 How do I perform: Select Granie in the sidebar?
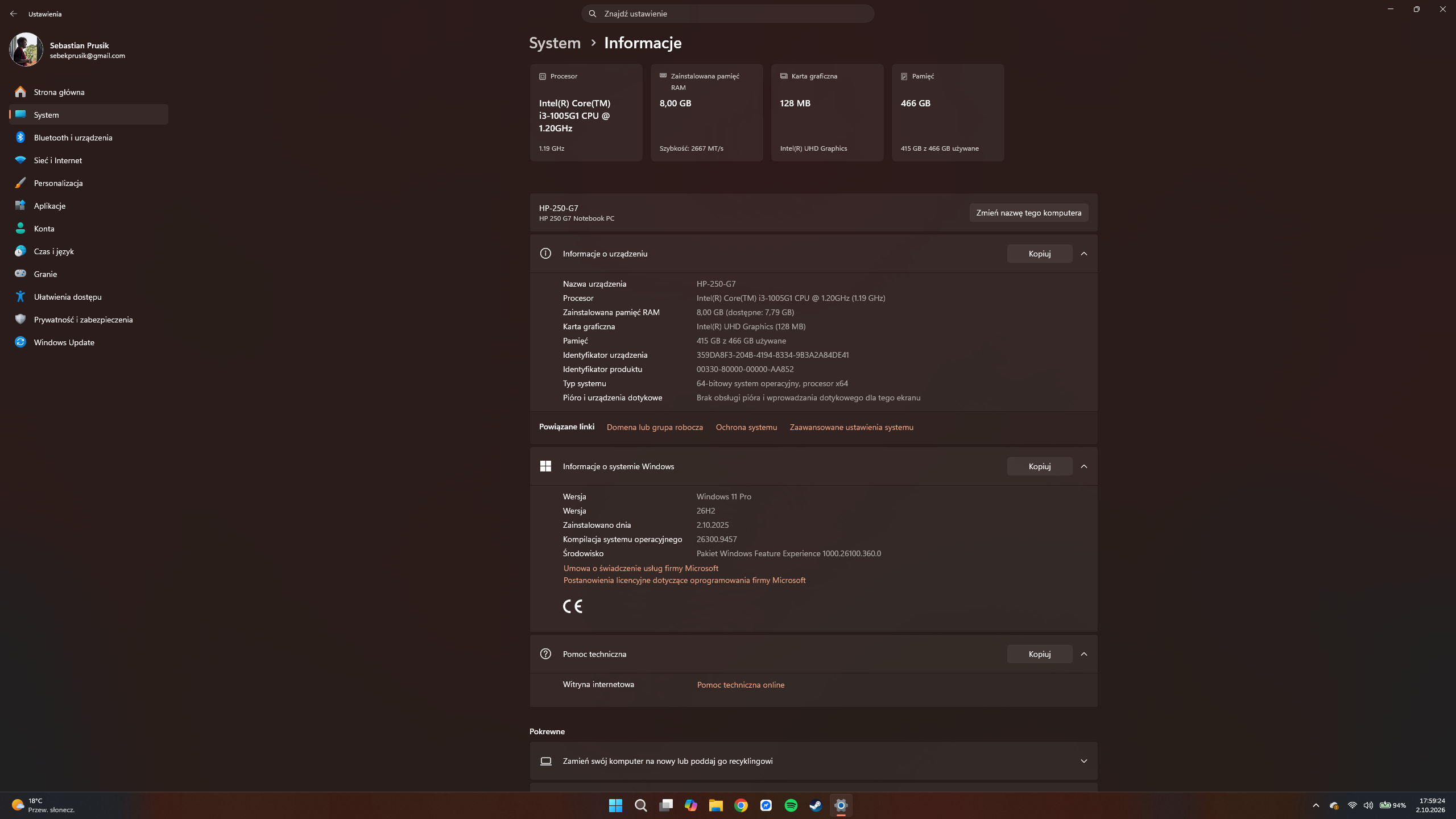coord(89,274)
